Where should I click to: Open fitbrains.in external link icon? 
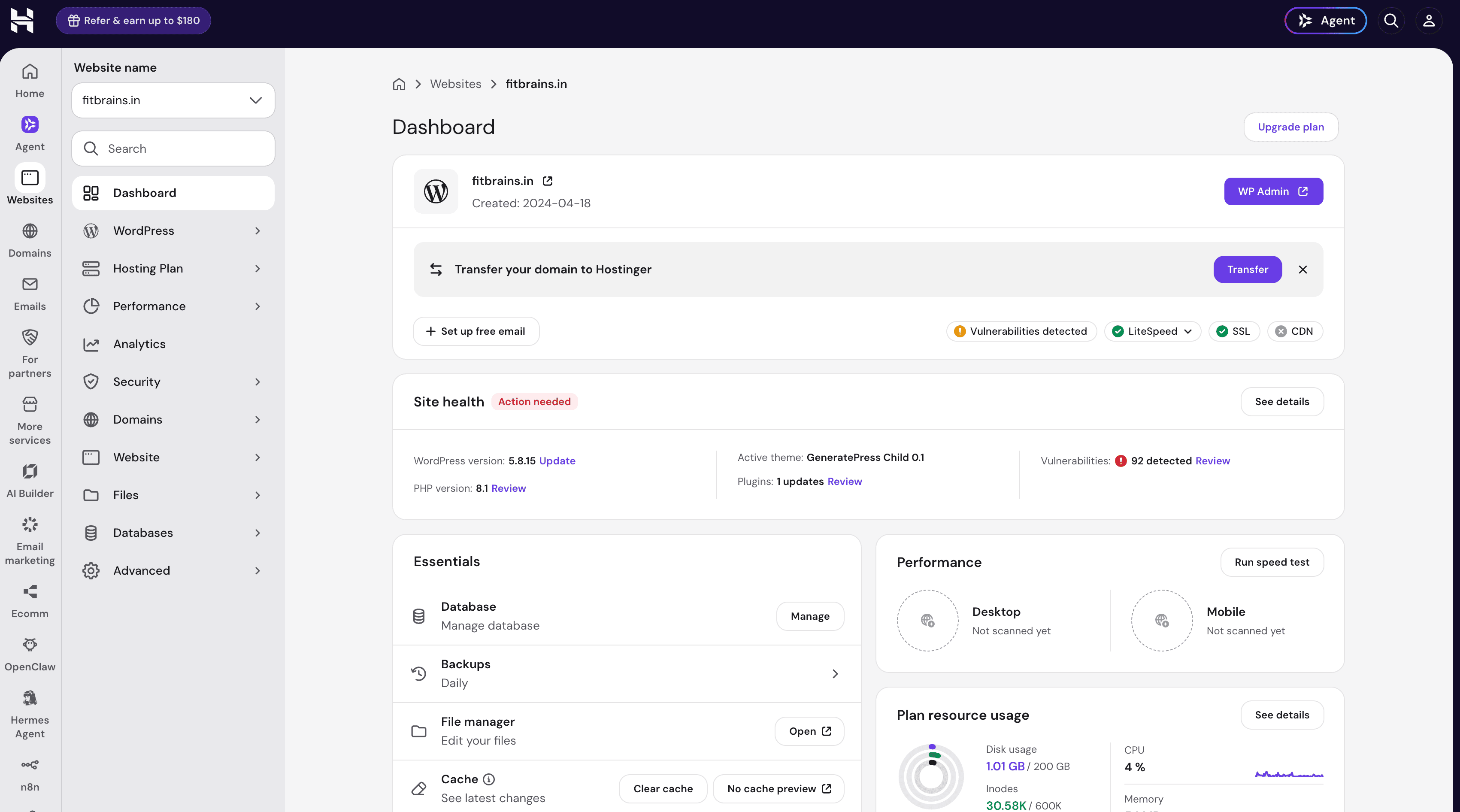pyautogui.click(x=548, y=181)
